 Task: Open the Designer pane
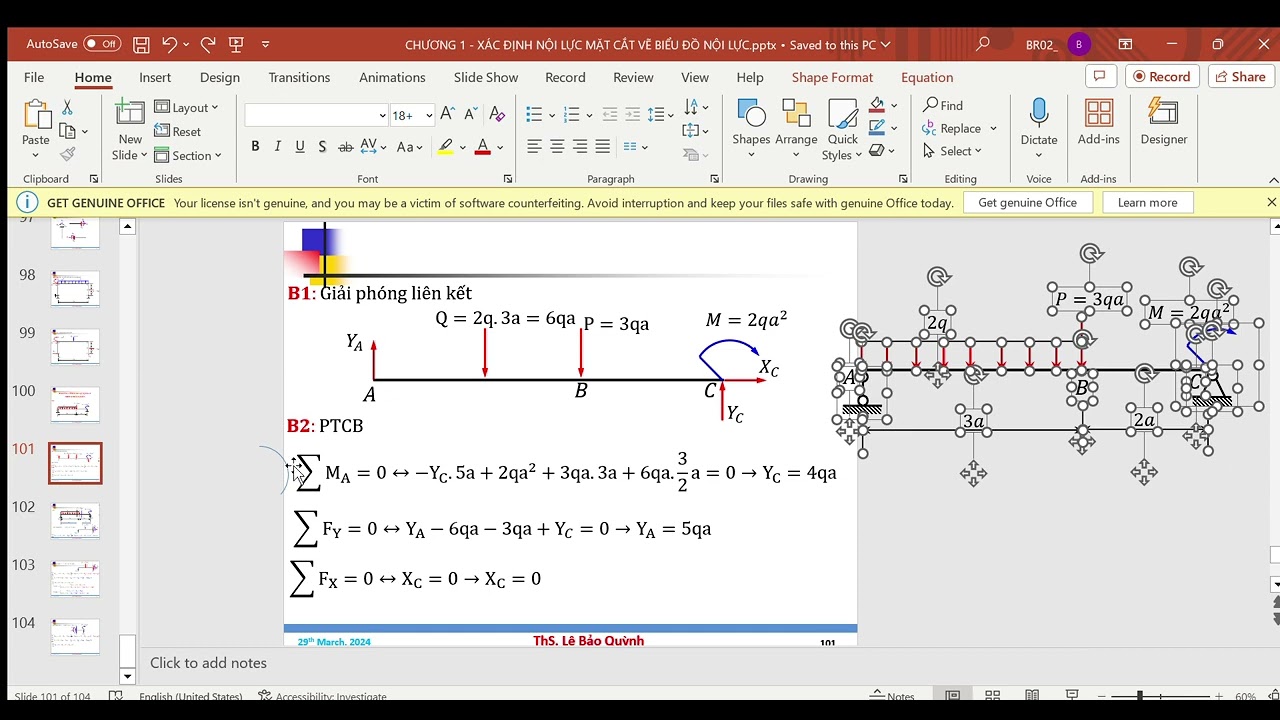(x=1164, y=122)
